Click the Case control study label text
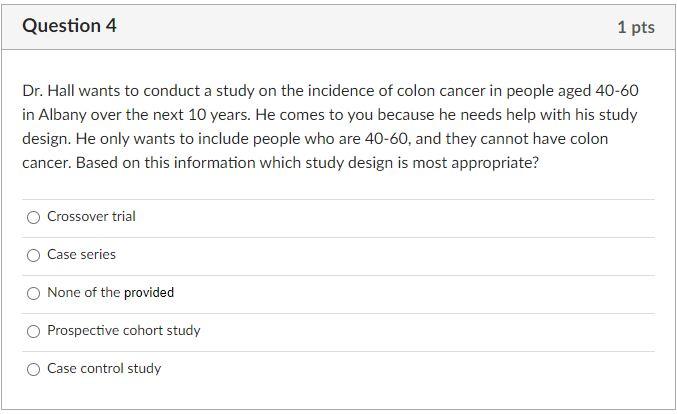Viewport: 677px width, 414px height. pos(104,369)
